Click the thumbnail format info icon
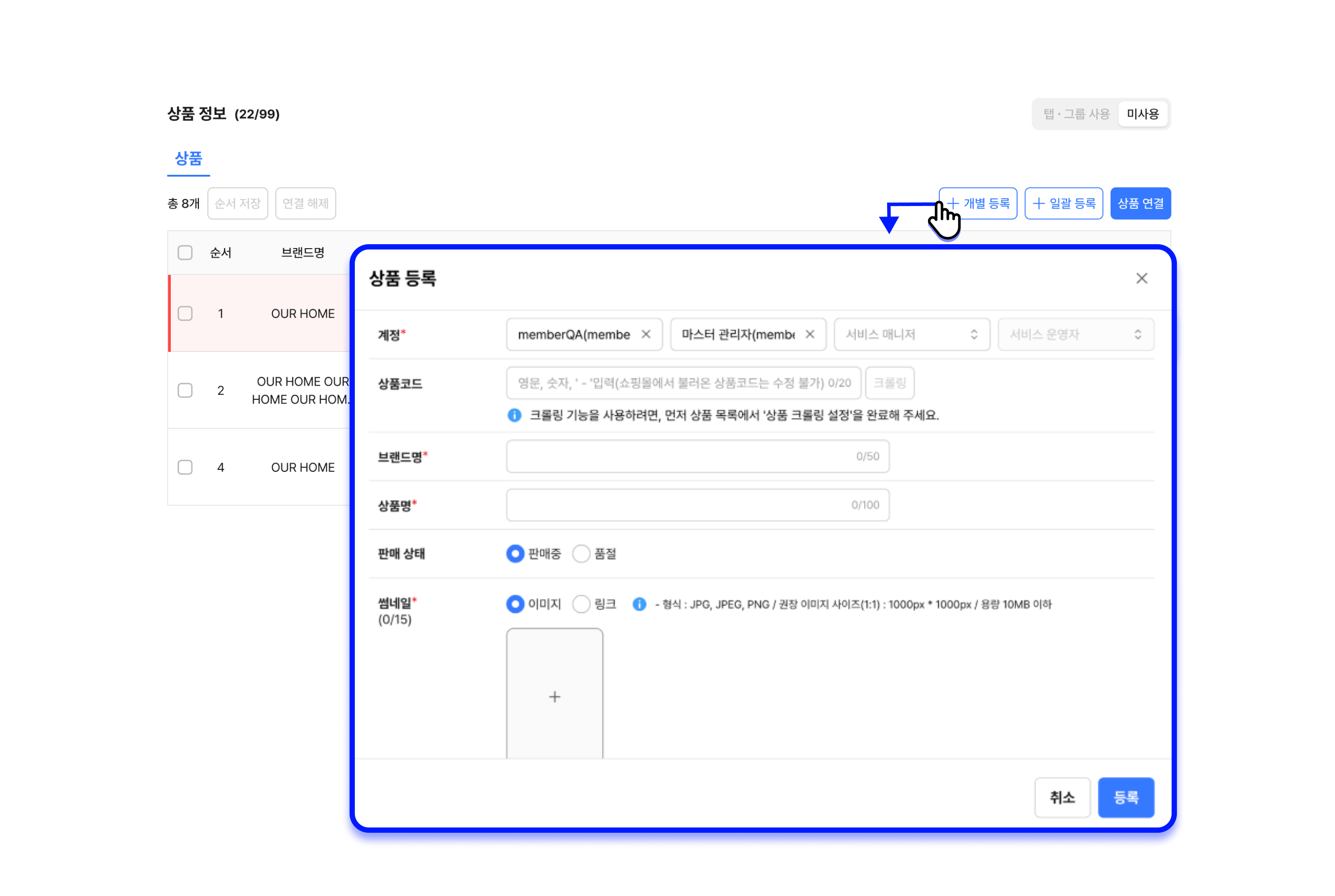 (x=639, y=604)
